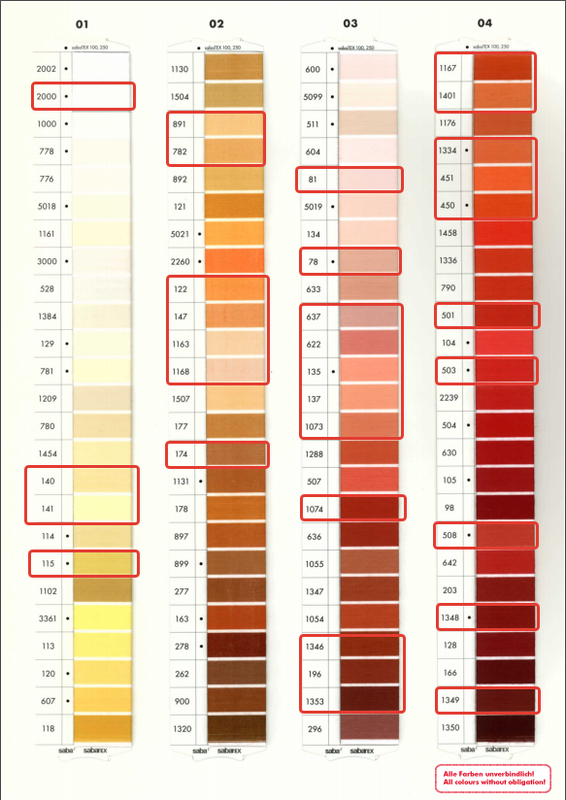Click the thread number 899
Screen dimensions: 566x800
pyautogui.click(x=182, y=564)
